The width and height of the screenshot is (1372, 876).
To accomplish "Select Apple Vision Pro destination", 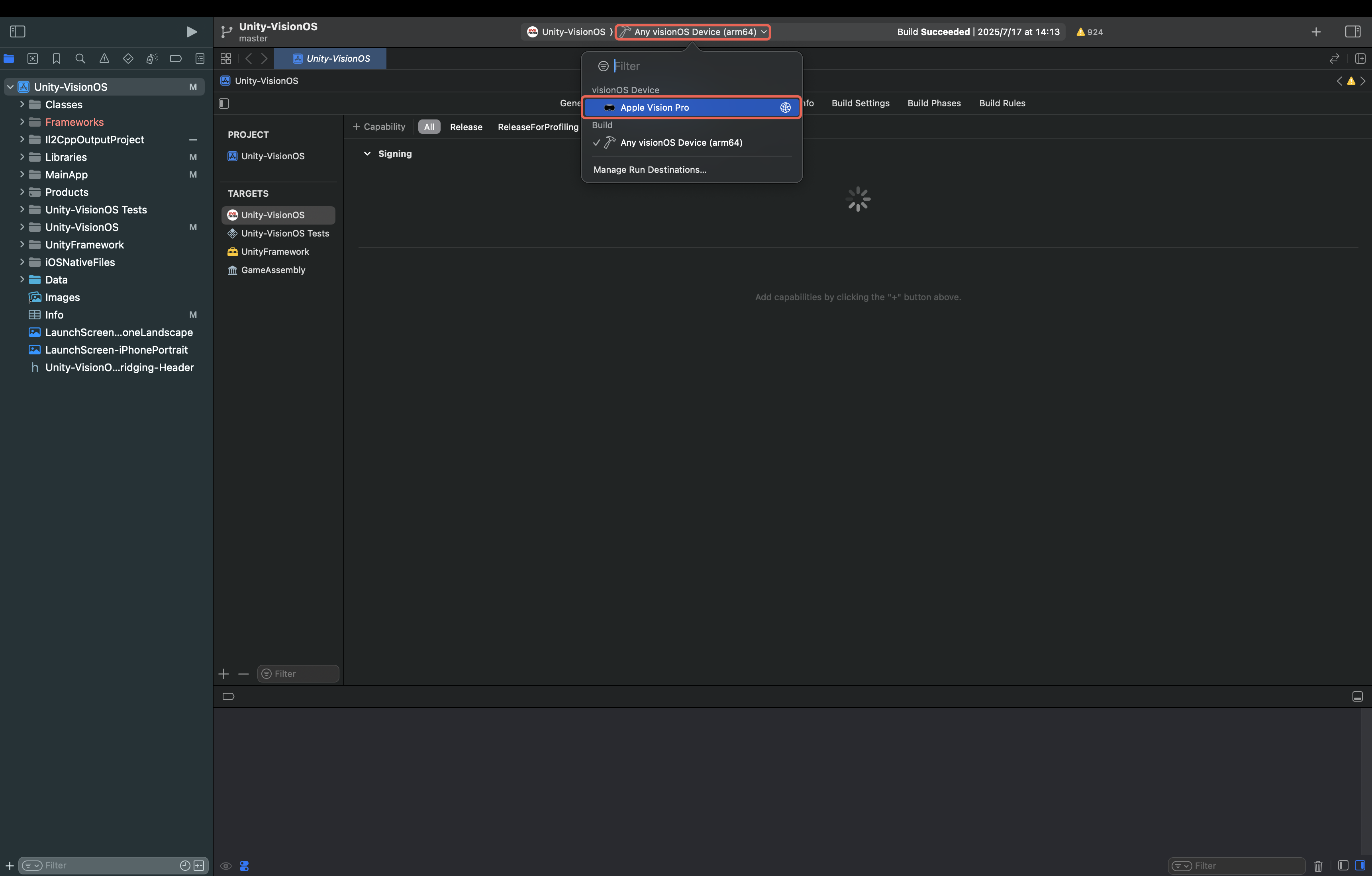I will click(x=691, y=107).
